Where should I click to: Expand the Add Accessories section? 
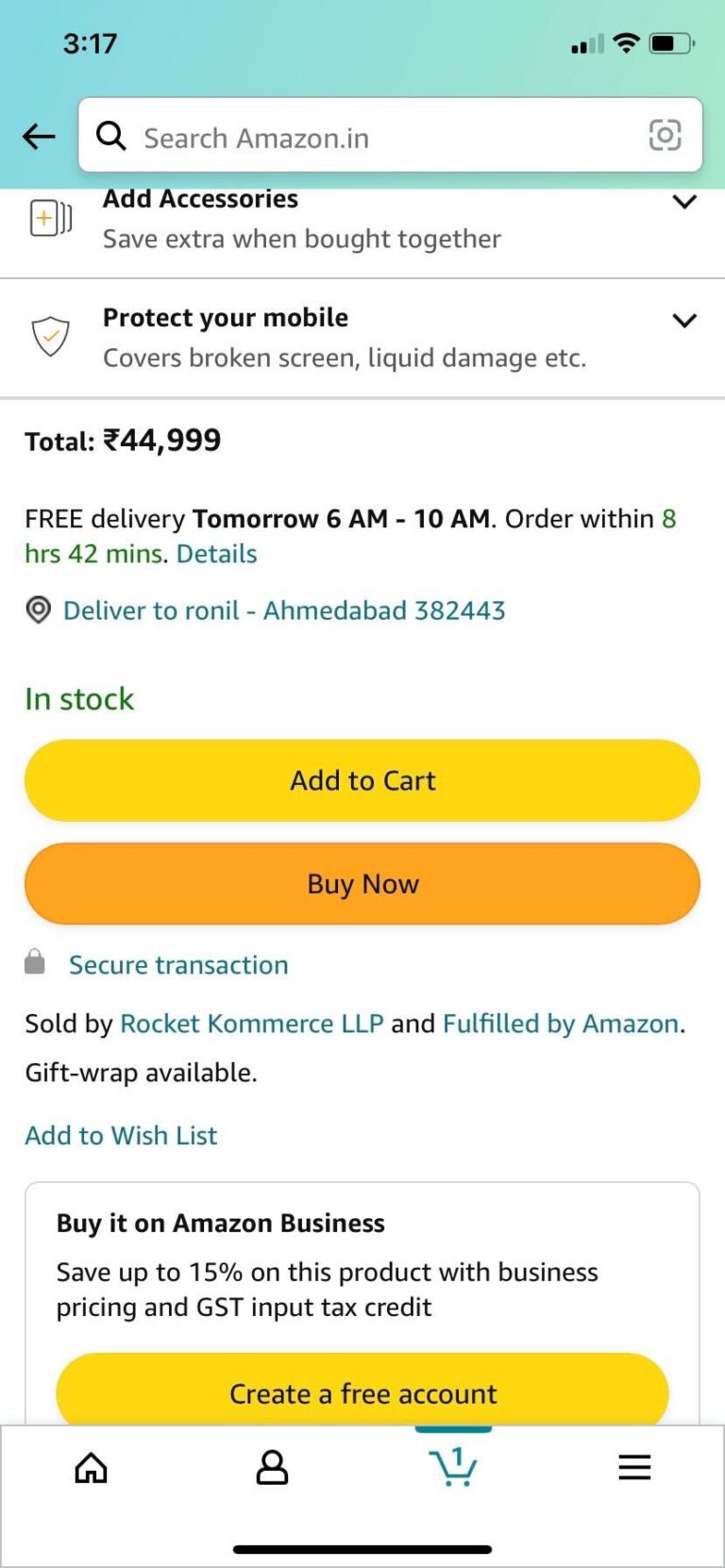coord(683,201)
